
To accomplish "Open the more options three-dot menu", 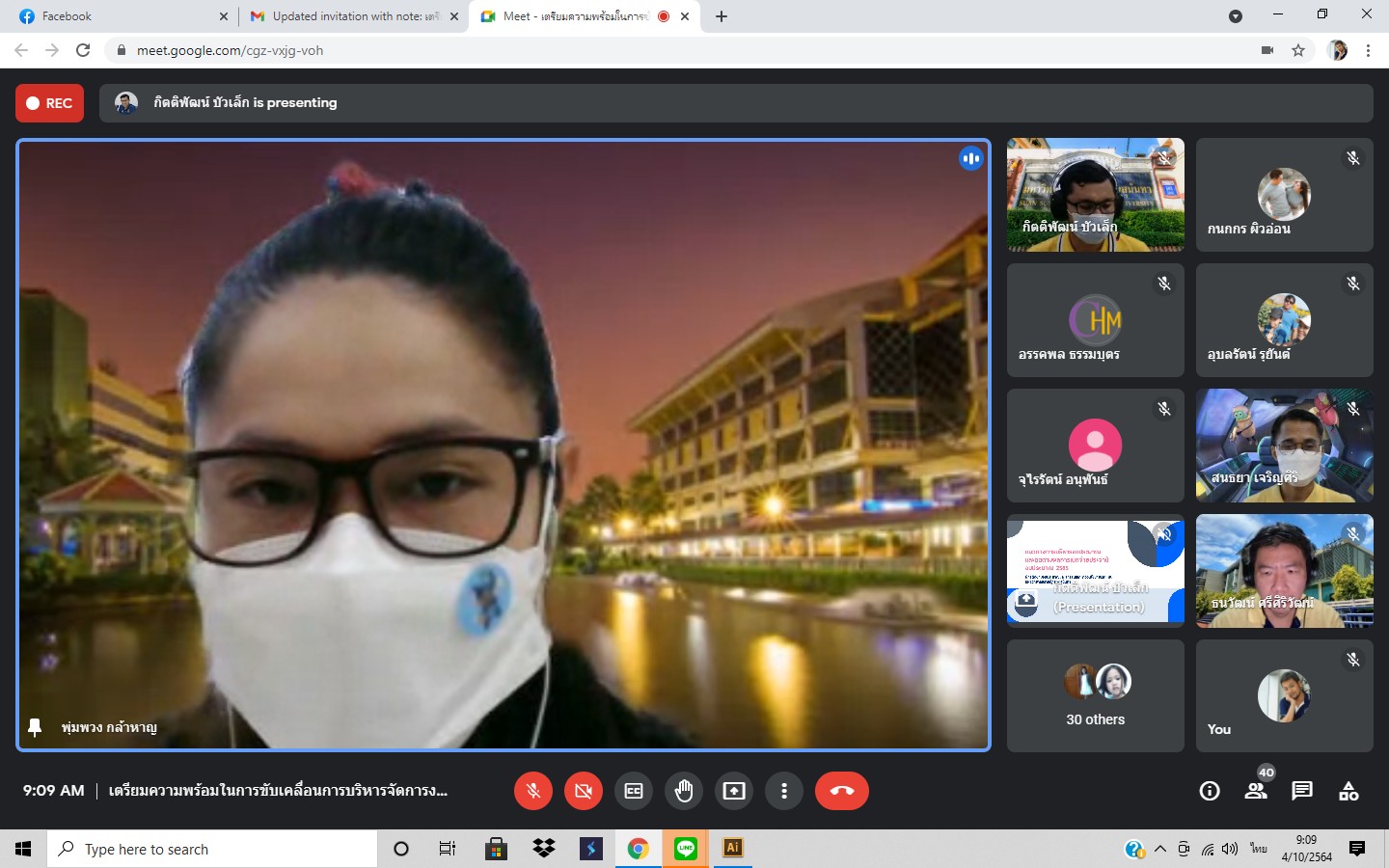I will coord(784,791).
